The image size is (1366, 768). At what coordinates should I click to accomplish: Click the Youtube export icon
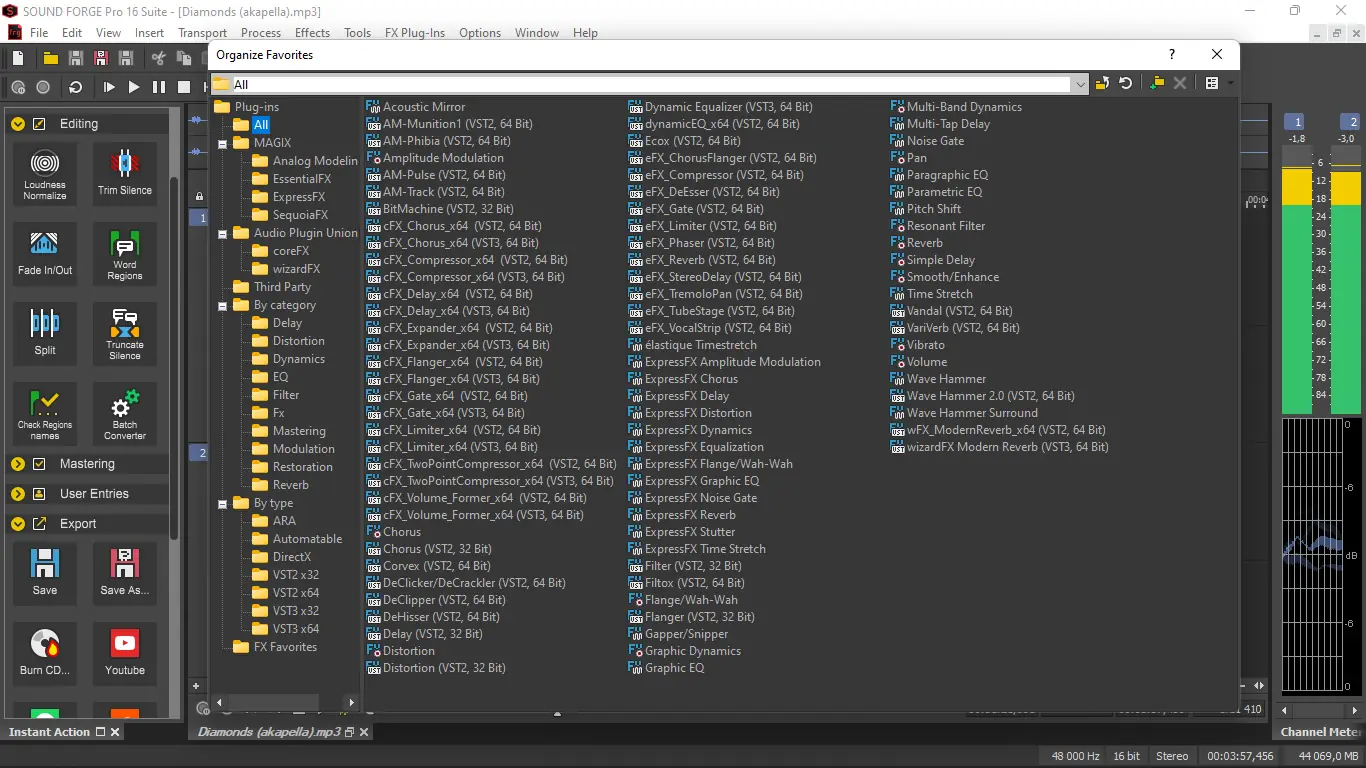pos(125,654)
